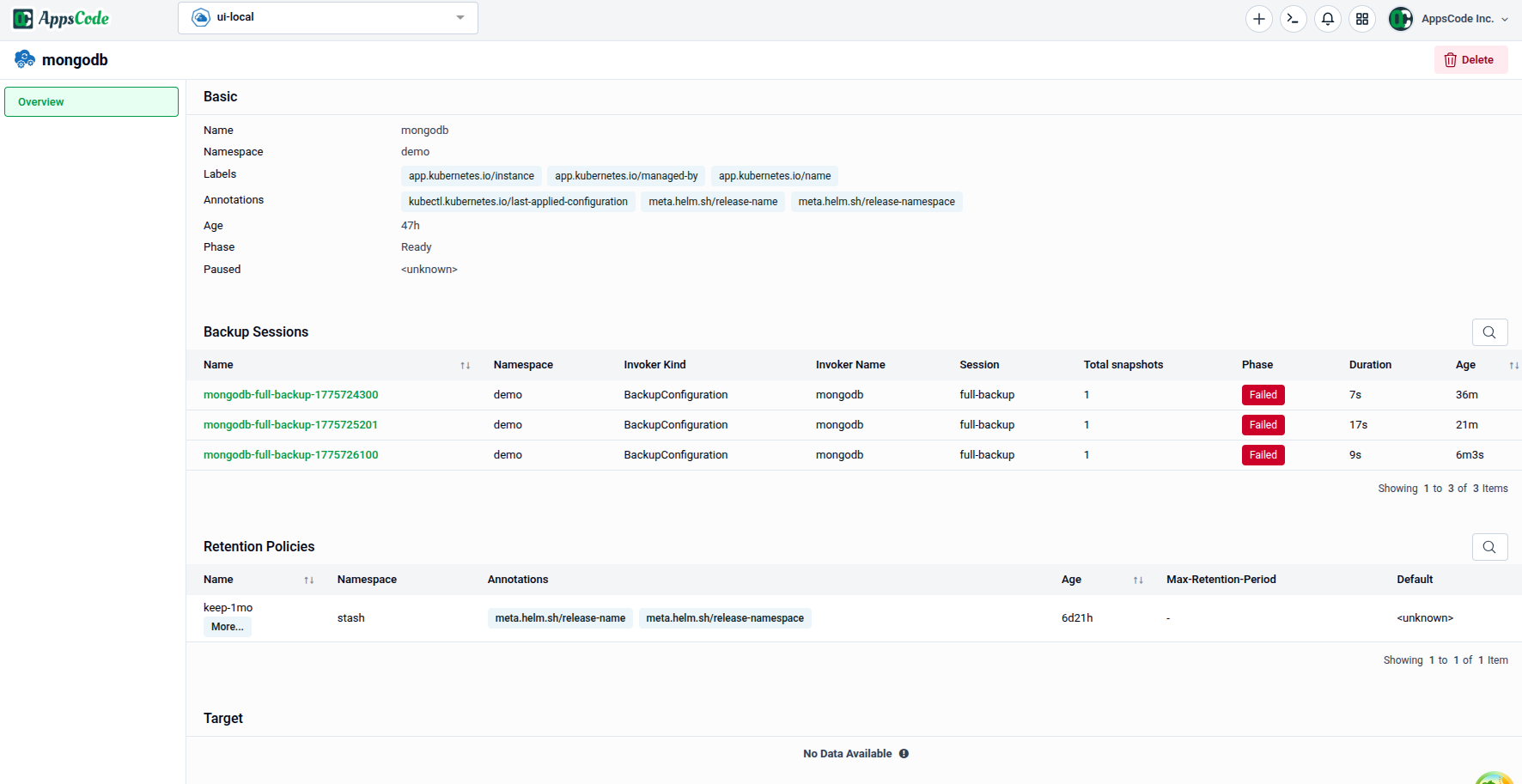Open the create new resource plus icon

click(1258, 18)
